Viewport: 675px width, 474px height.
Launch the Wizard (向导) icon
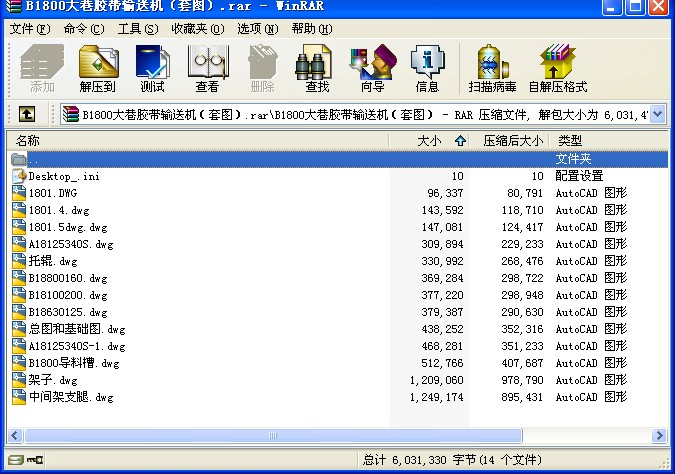[x=372, y=68]
